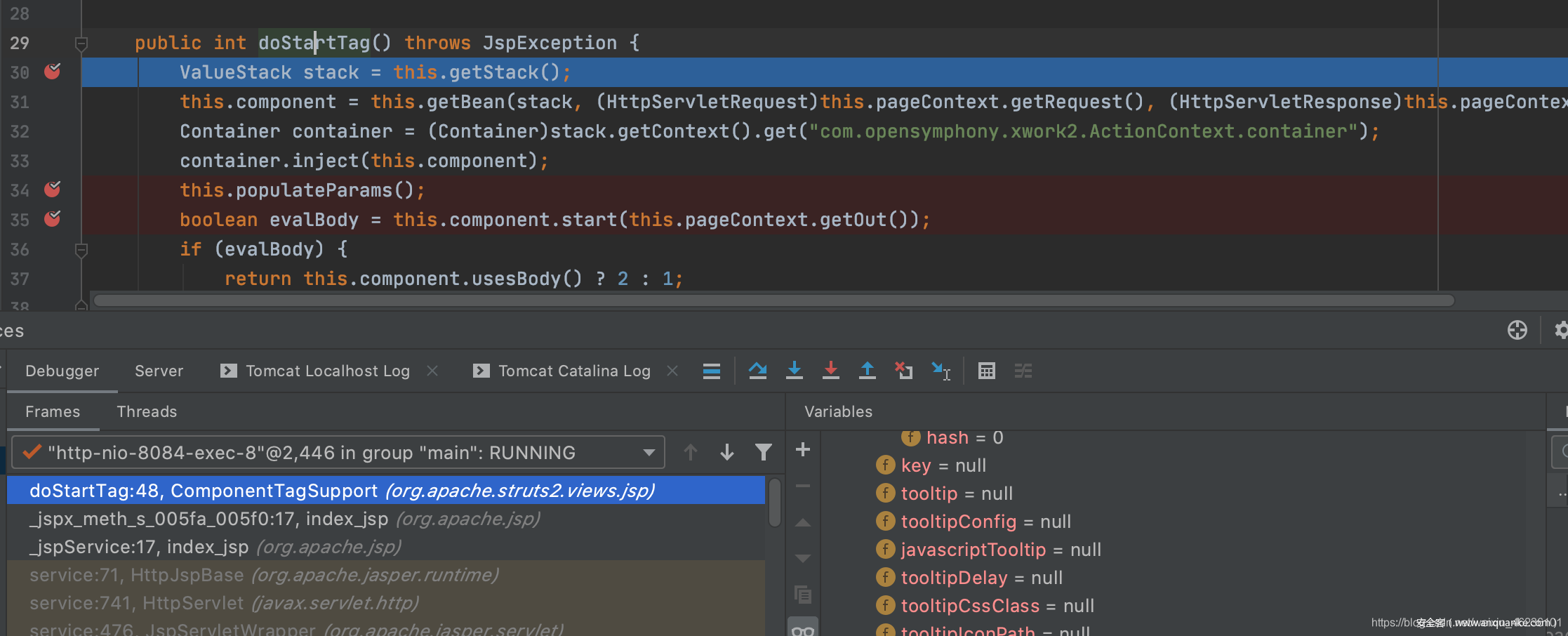Click the next frame down arrow
The width and height of the screenshot is (1568, 636).
(727, 453)
